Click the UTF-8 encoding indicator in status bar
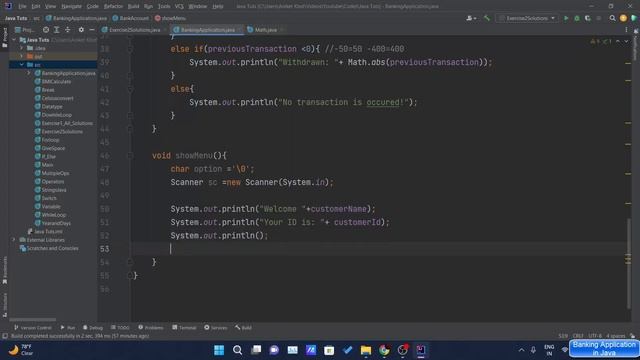Viewport: 640px width, 360px height. click(595, 336)
